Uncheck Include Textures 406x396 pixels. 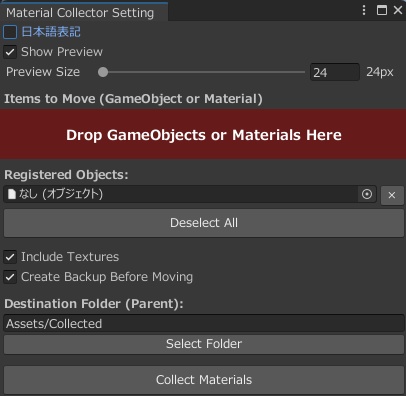[x=10, y=257]
